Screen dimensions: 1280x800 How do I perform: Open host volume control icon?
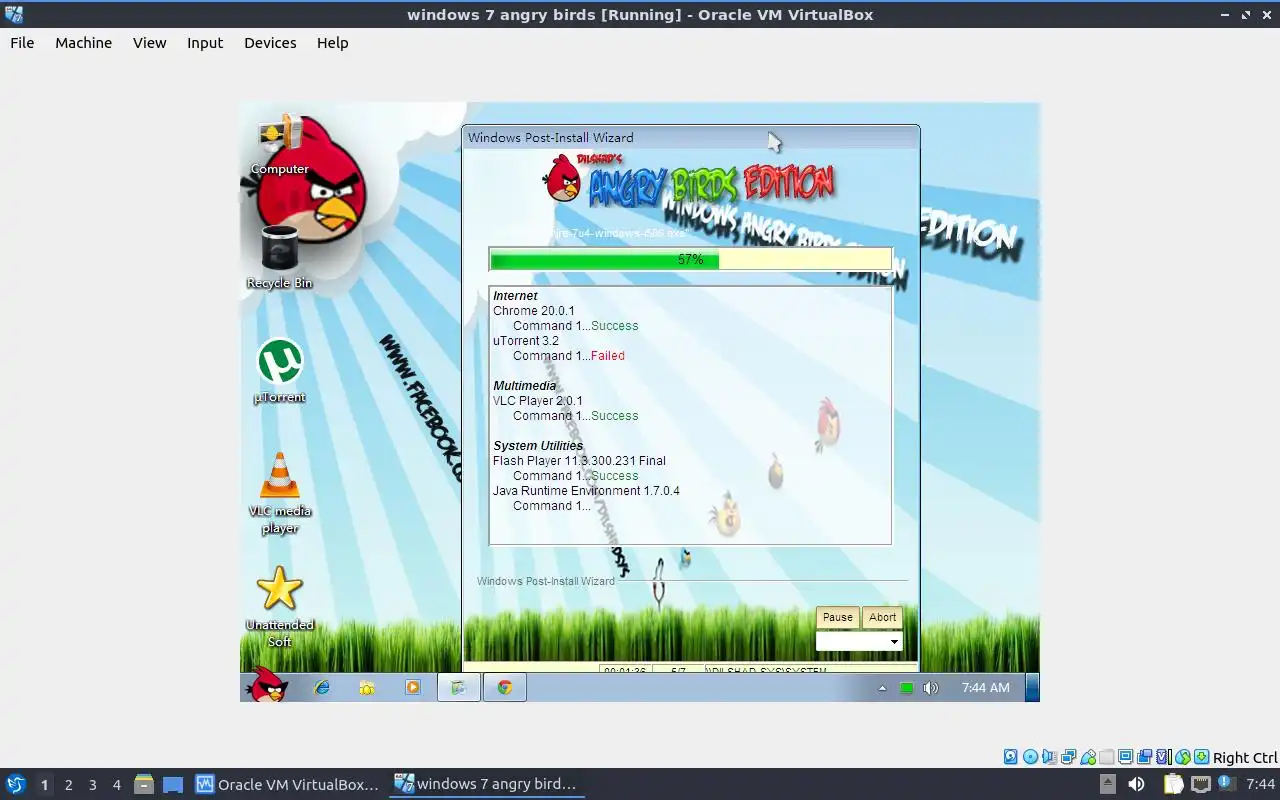(1137, 784)
